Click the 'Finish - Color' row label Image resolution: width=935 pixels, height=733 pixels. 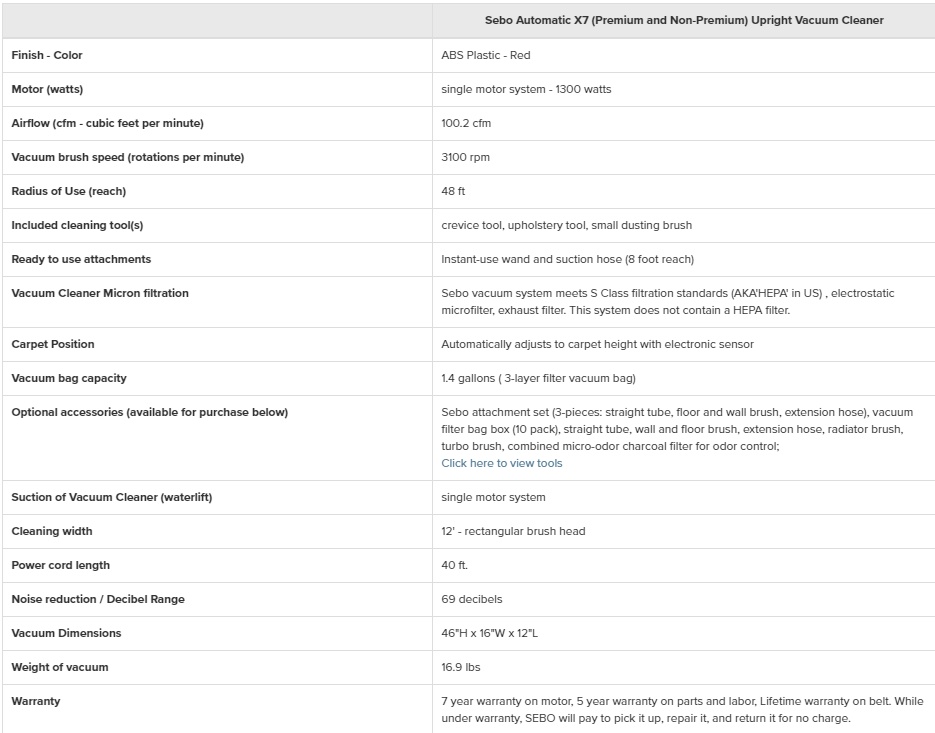(47, 55)
